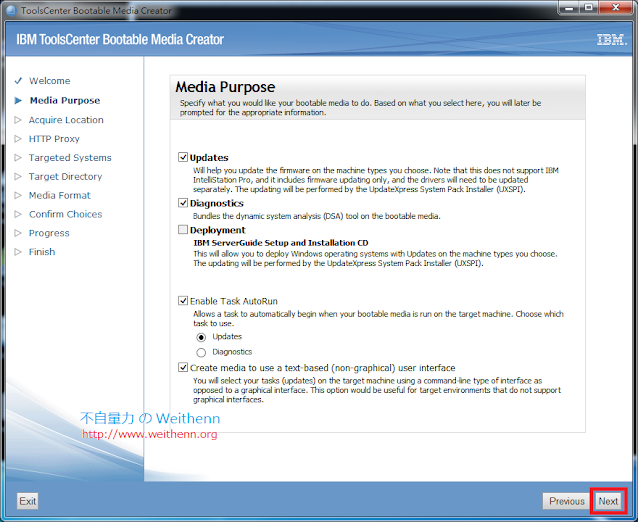Image resolution: width=638 pixels, height=522 pixels.
Task: Click the IBM ToolsCenter Bootable Media Creator banner title
Action: (120, 39)
